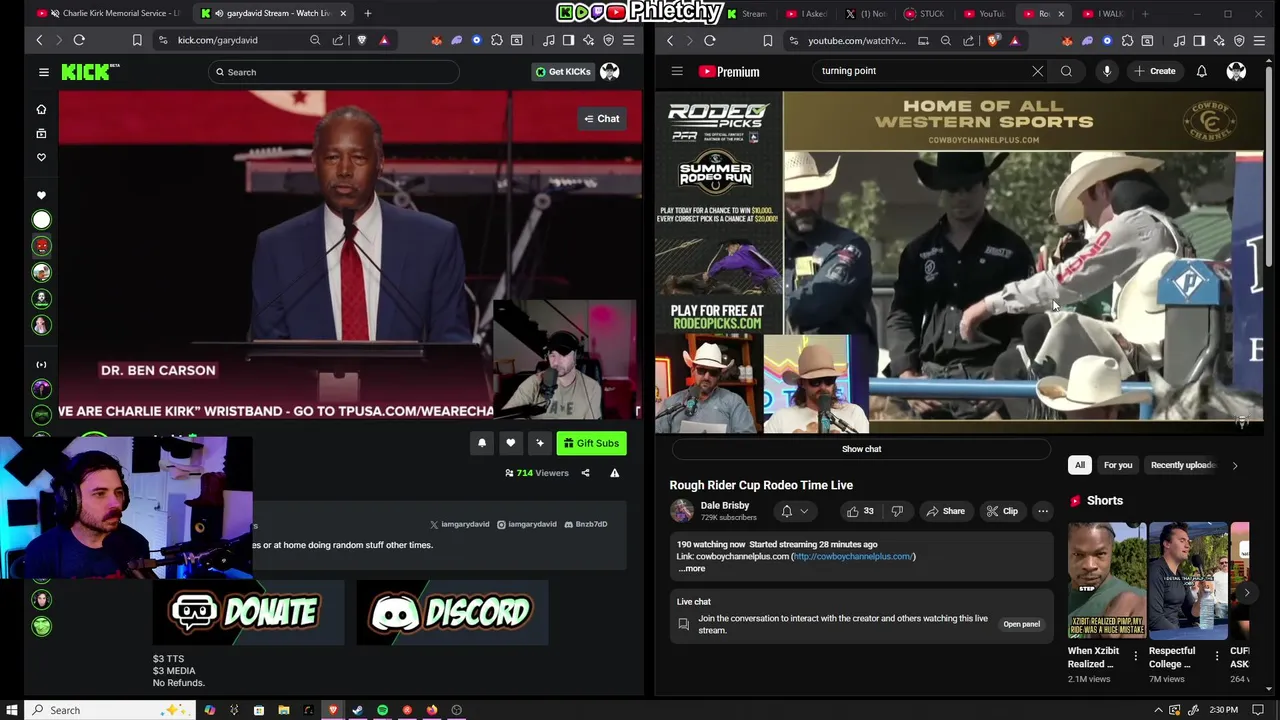The width and height of the screenshot is (1280, 720).
Task: Switch to STUCK tab in right browser
Action: [925, 13]
